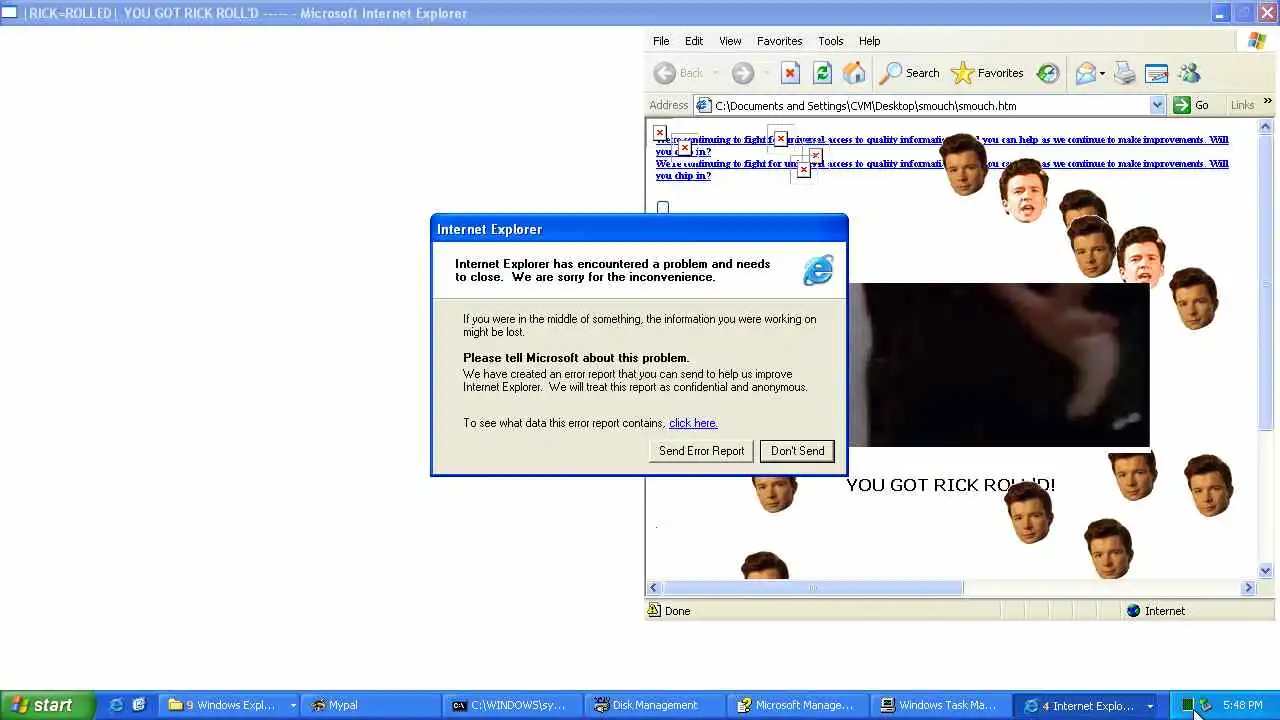The image size is (1280, 720).
Task: Switch to the C:\WINDOWS command prompt taskbar button
Action: pos(513,705)
